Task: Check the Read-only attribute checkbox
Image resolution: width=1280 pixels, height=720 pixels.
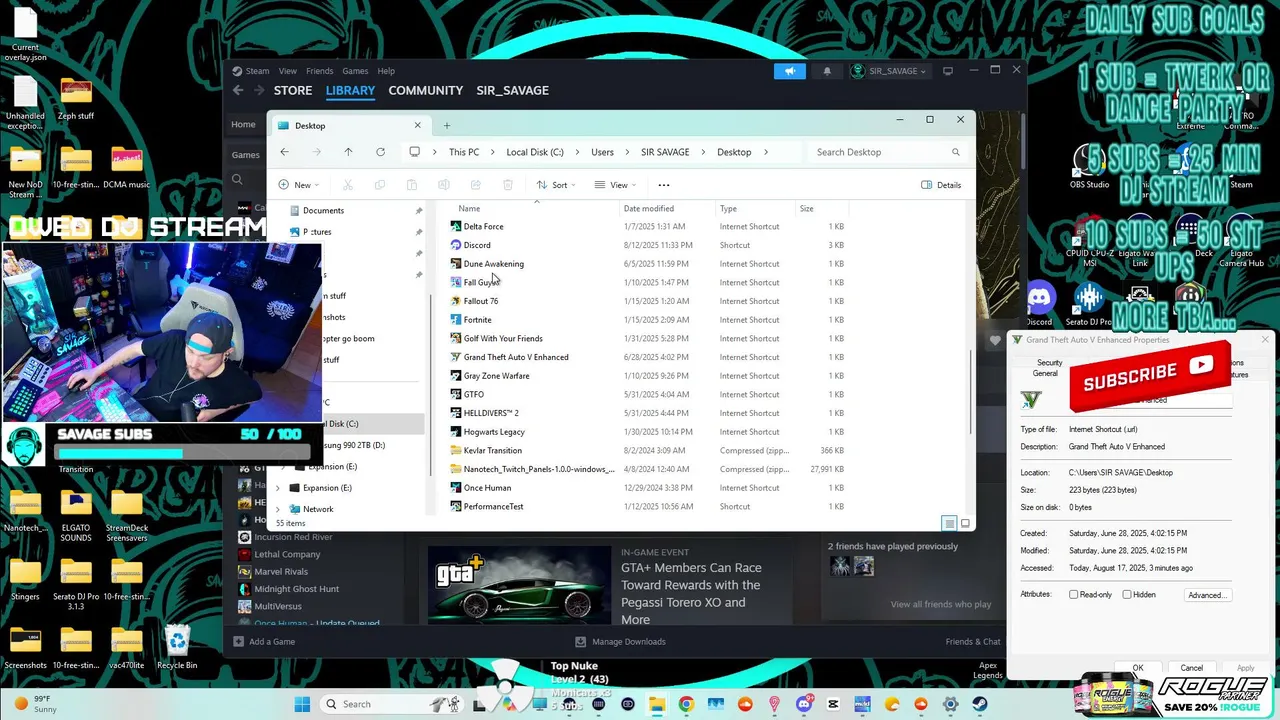Action: pyautogui.click(x=1073, y=595)
